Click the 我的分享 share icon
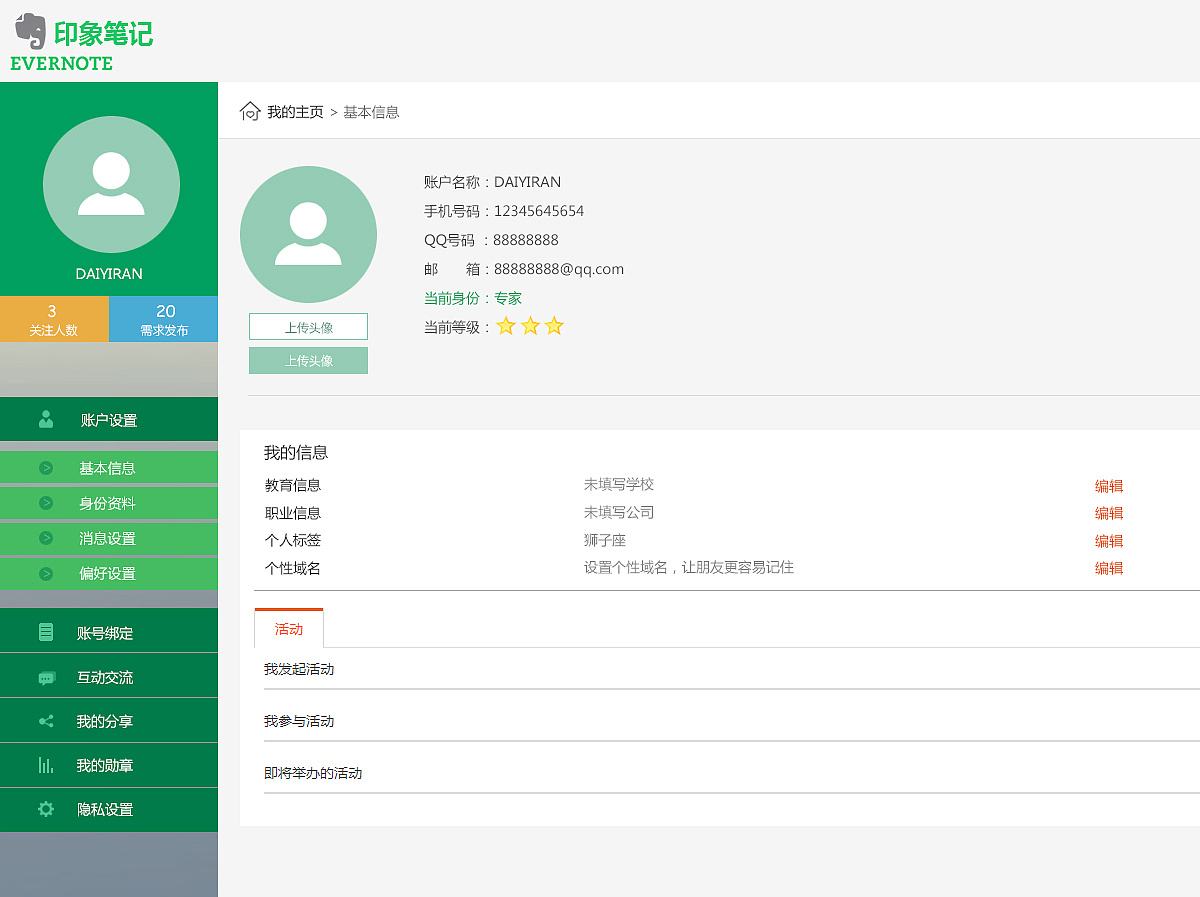This screenshot has height=897, width=1200. coord(44,720)
